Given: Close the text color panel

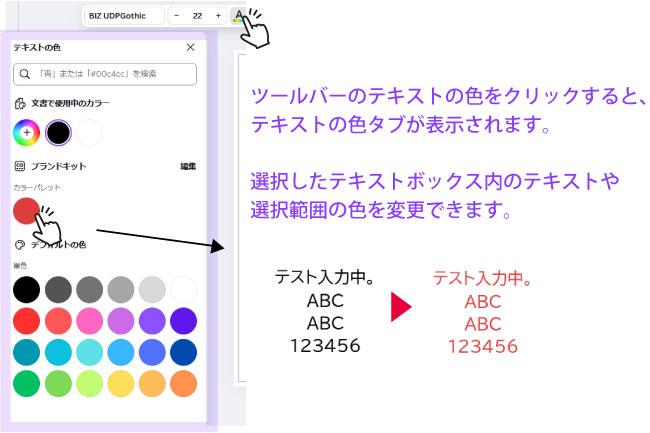Looking at the screenshot, I should pyautogui.click(x=191, y=47).
